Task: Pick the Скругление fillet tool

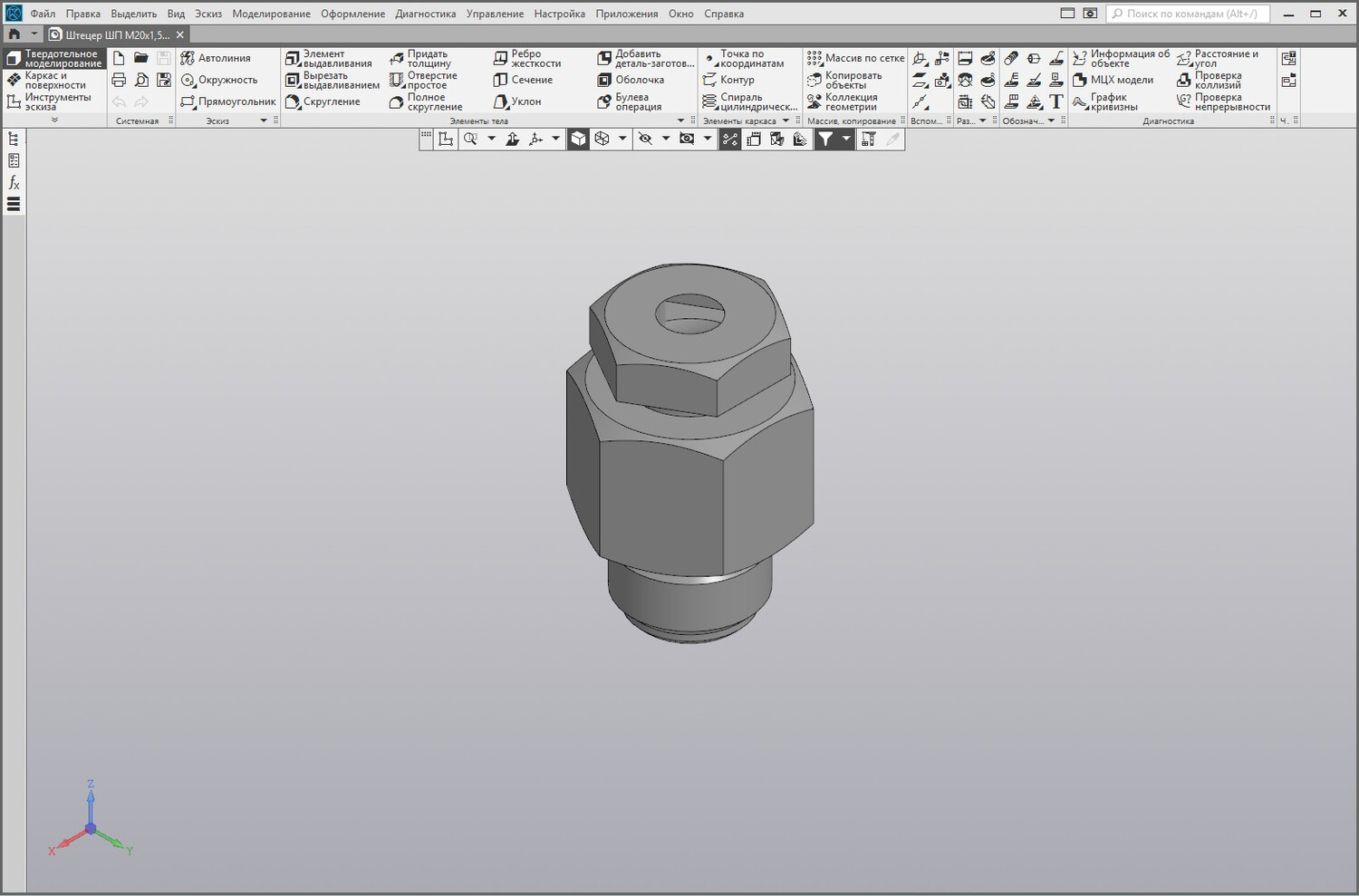Action: (323, 101)
